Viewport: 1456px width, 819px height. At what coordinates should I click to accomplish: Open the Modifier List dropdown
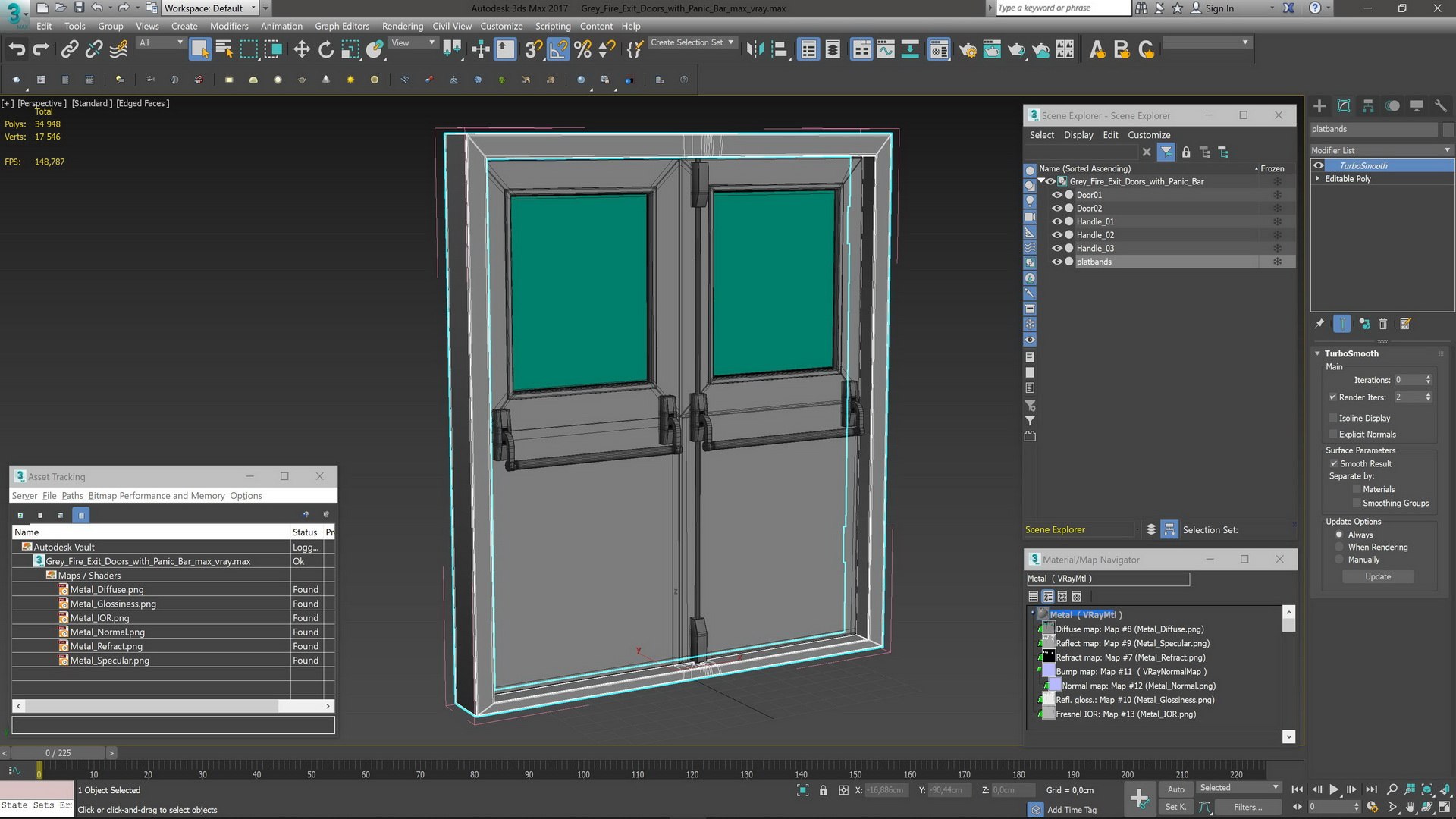click(x=1381, y=150)
